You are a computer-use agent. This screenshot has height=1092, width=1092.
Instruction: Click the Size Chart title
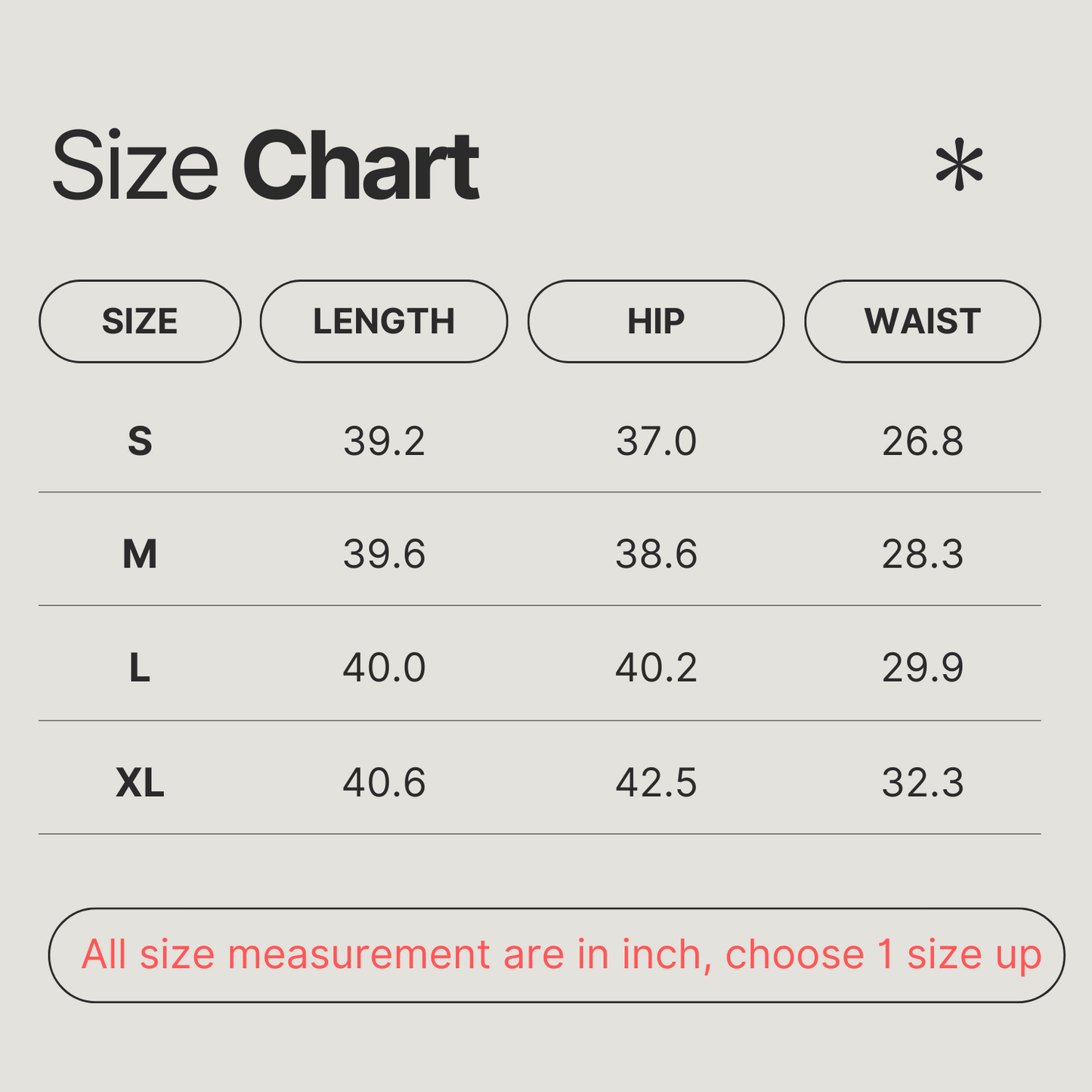[x=265, y=166]
